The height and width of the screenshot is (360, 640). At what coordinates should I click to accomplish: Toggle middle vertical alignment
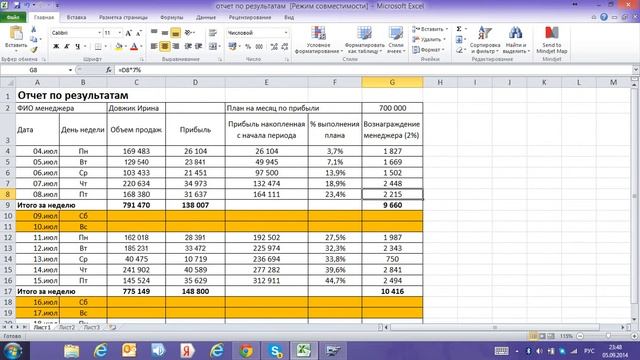point(164,33)
